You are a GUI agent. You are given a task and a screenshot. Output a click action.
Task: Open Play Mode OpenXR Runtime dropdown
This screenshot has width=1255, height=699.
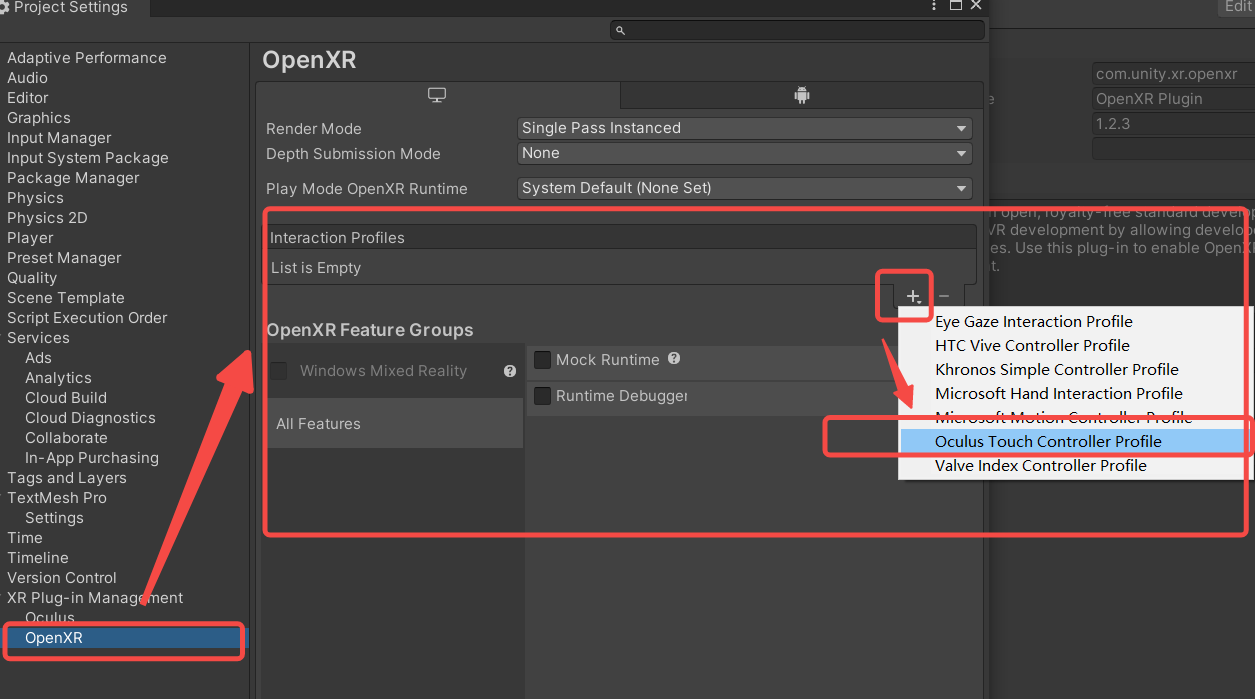(744, 188)
